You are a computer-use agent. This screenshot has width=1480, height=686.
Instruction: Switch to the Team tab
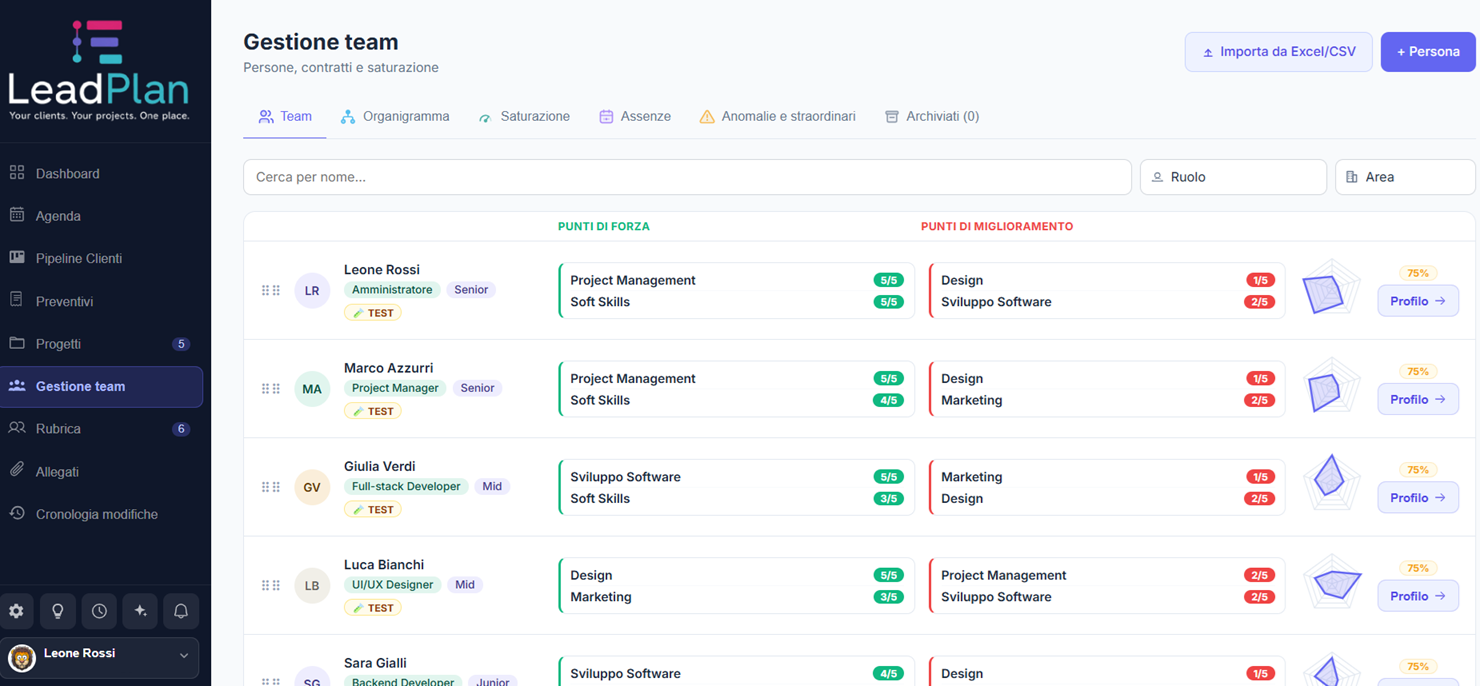[285, 116]
